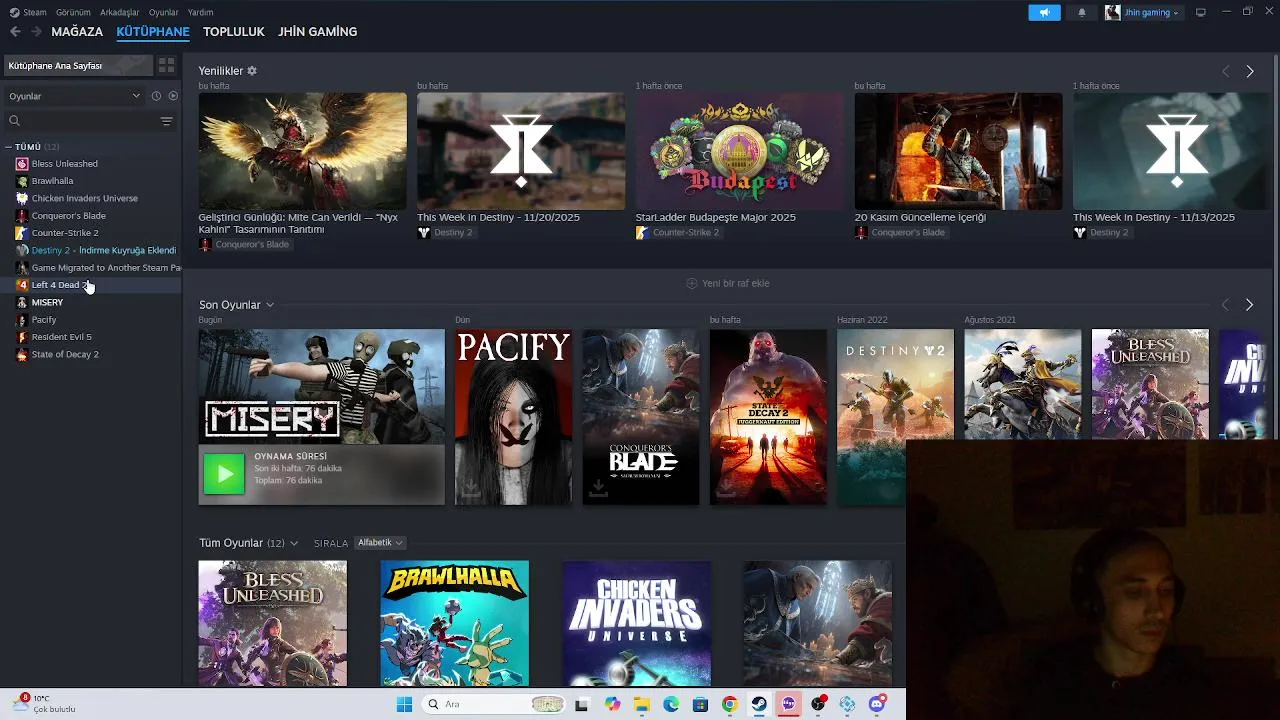
Task: Click Conqueror's Blade link under Nyx Kahini news
Action: [252, 245]
